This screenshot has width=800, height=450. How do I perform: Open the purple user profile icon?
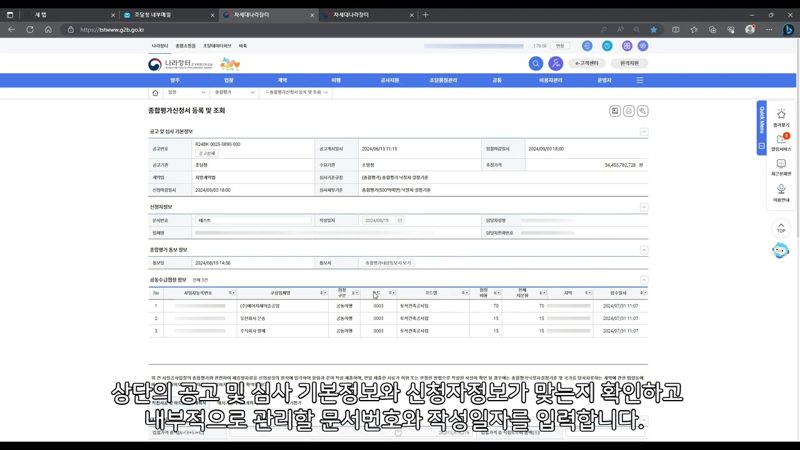pyautogui.click(x=555, y=63)
